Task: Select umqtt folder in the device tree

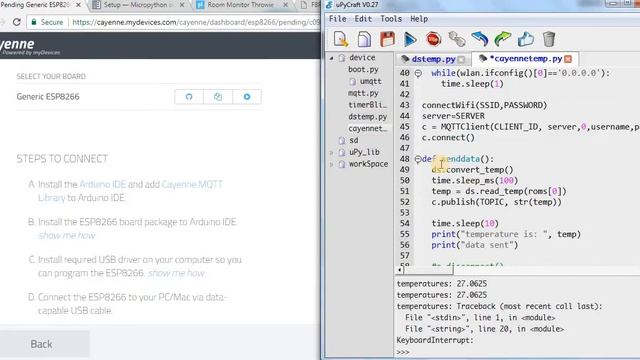Action: 370,81
